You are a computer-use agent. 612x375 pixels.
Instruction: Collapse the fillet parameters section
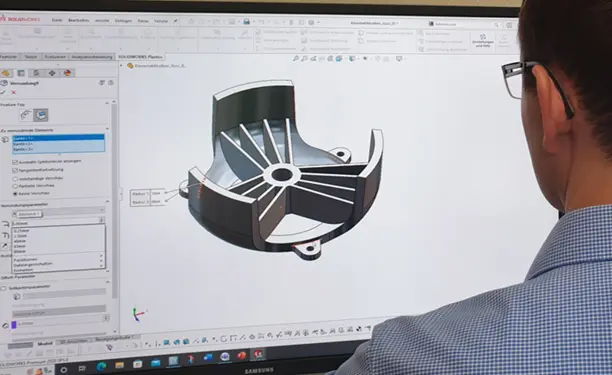pyautogui.click(x=107, y=202)
